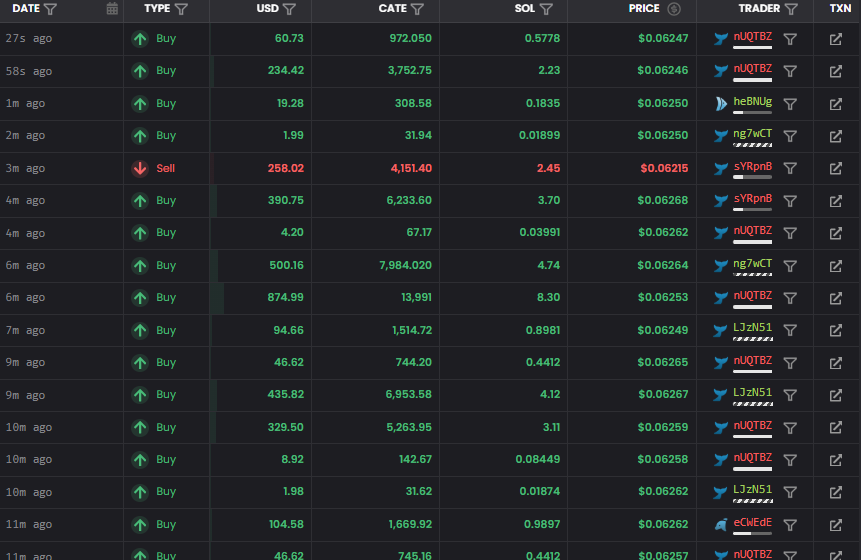The width and height of the screenshot is (861, 560).
Task: Open transaction link for the 500.16 USD buy
Action: tap(836, 266)
